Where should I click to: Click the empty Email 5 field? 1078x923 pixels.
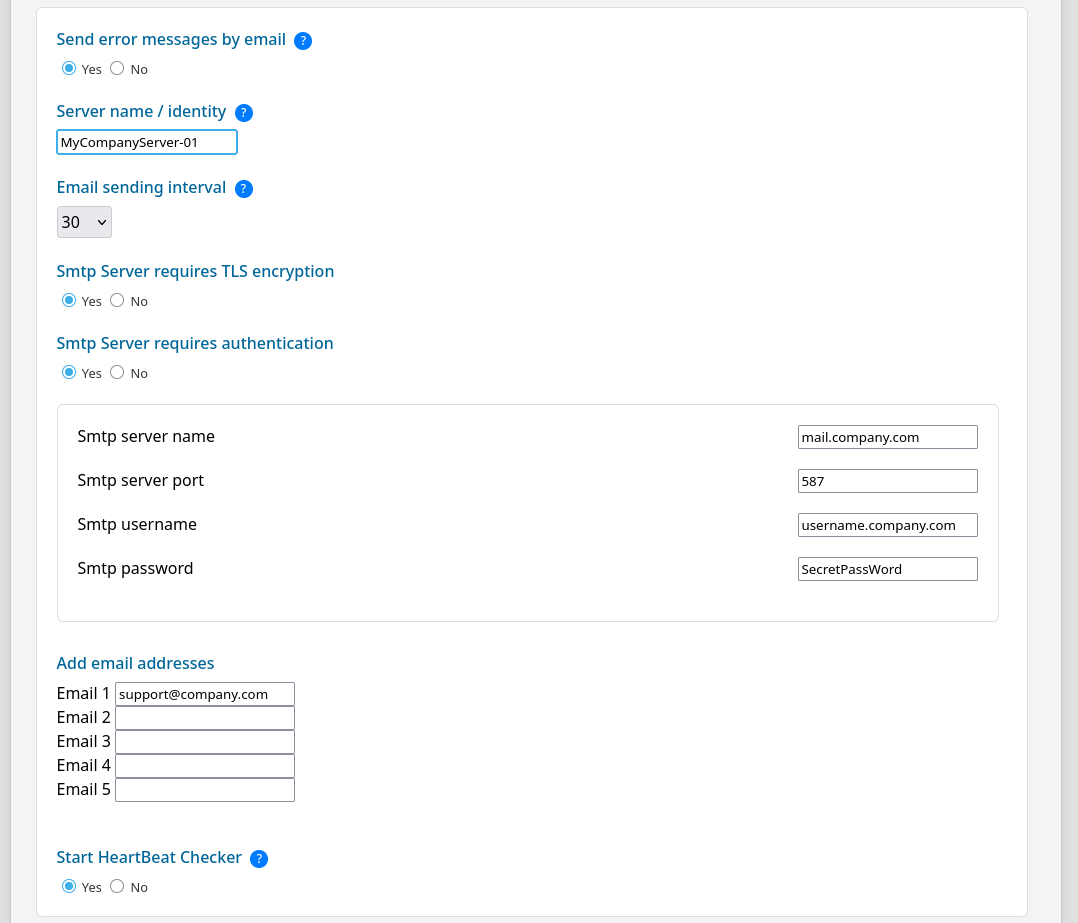coord(205,790)
